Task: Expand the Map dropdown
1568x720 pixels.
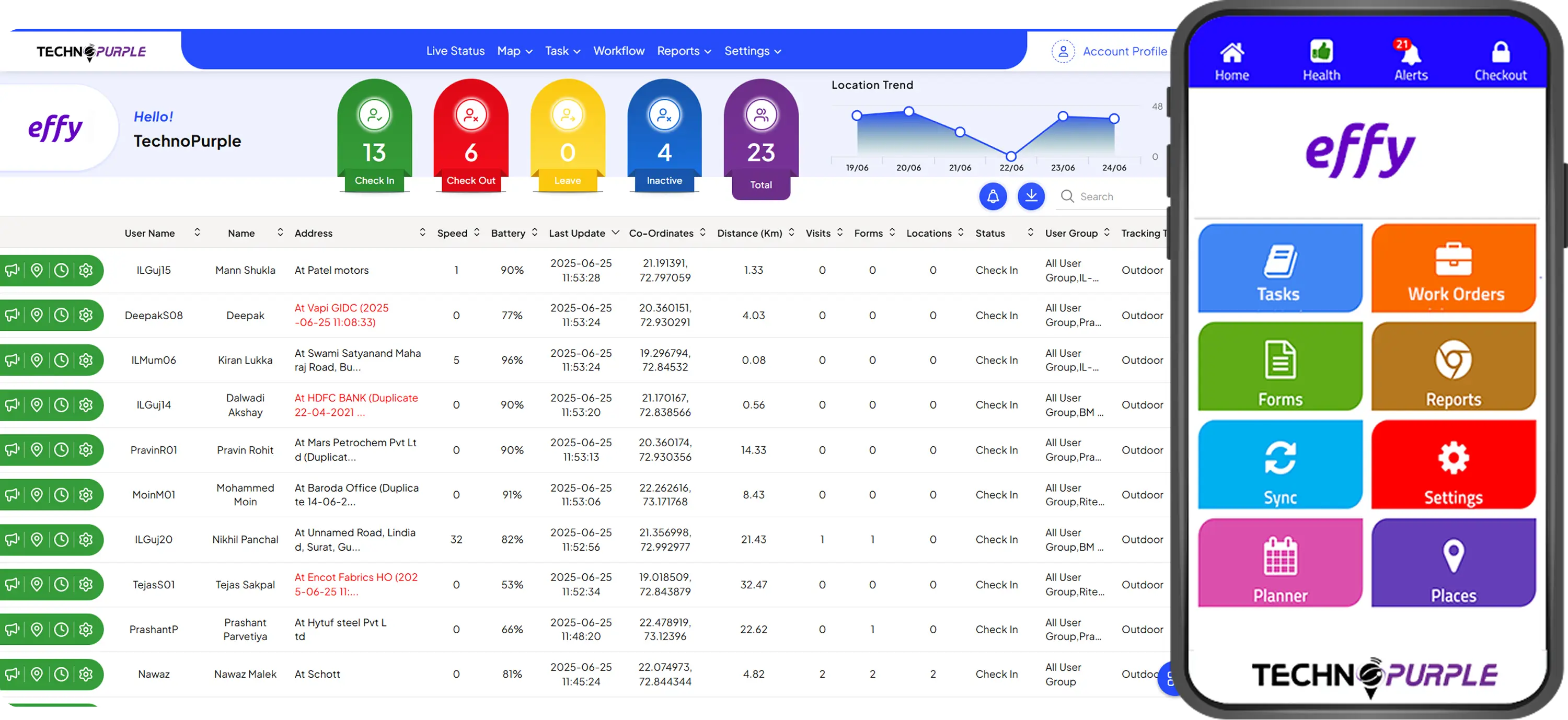Action: [513, 51]
